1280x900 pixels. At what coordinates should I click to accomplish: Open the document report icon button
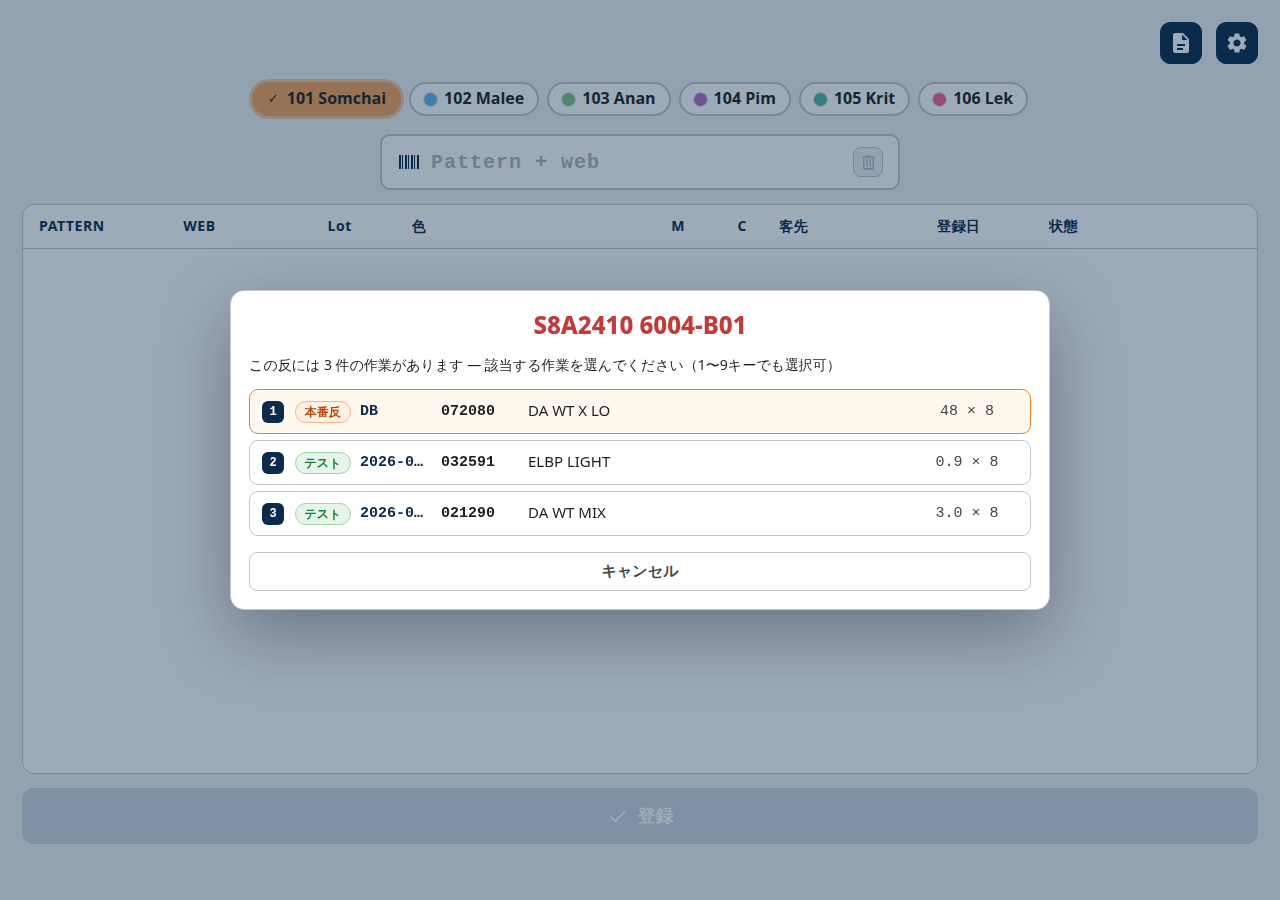1181,43
